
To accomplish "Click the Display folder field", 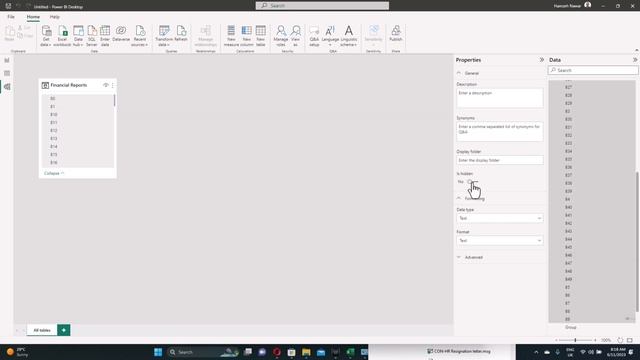I will tap(500, 160).
